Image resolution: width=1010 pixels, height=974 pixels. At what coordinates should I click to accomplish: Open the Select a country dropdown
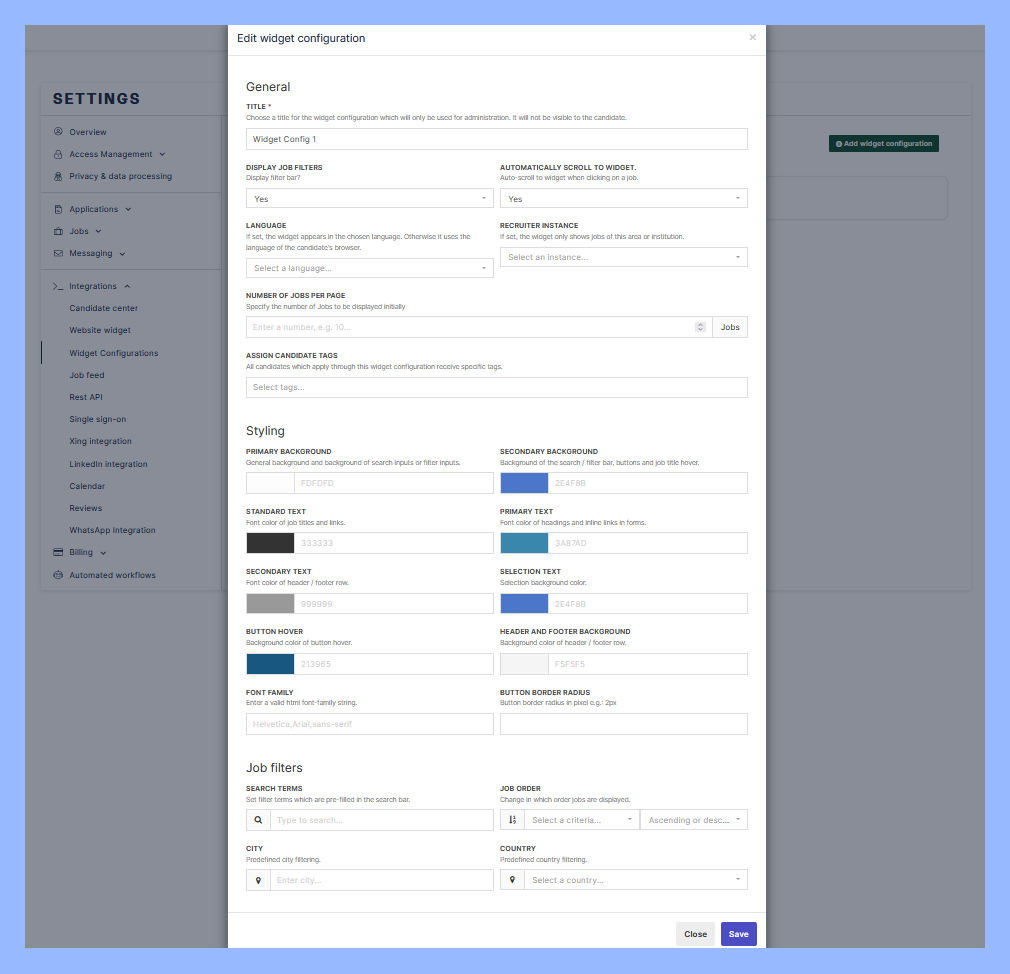(630, 879)
